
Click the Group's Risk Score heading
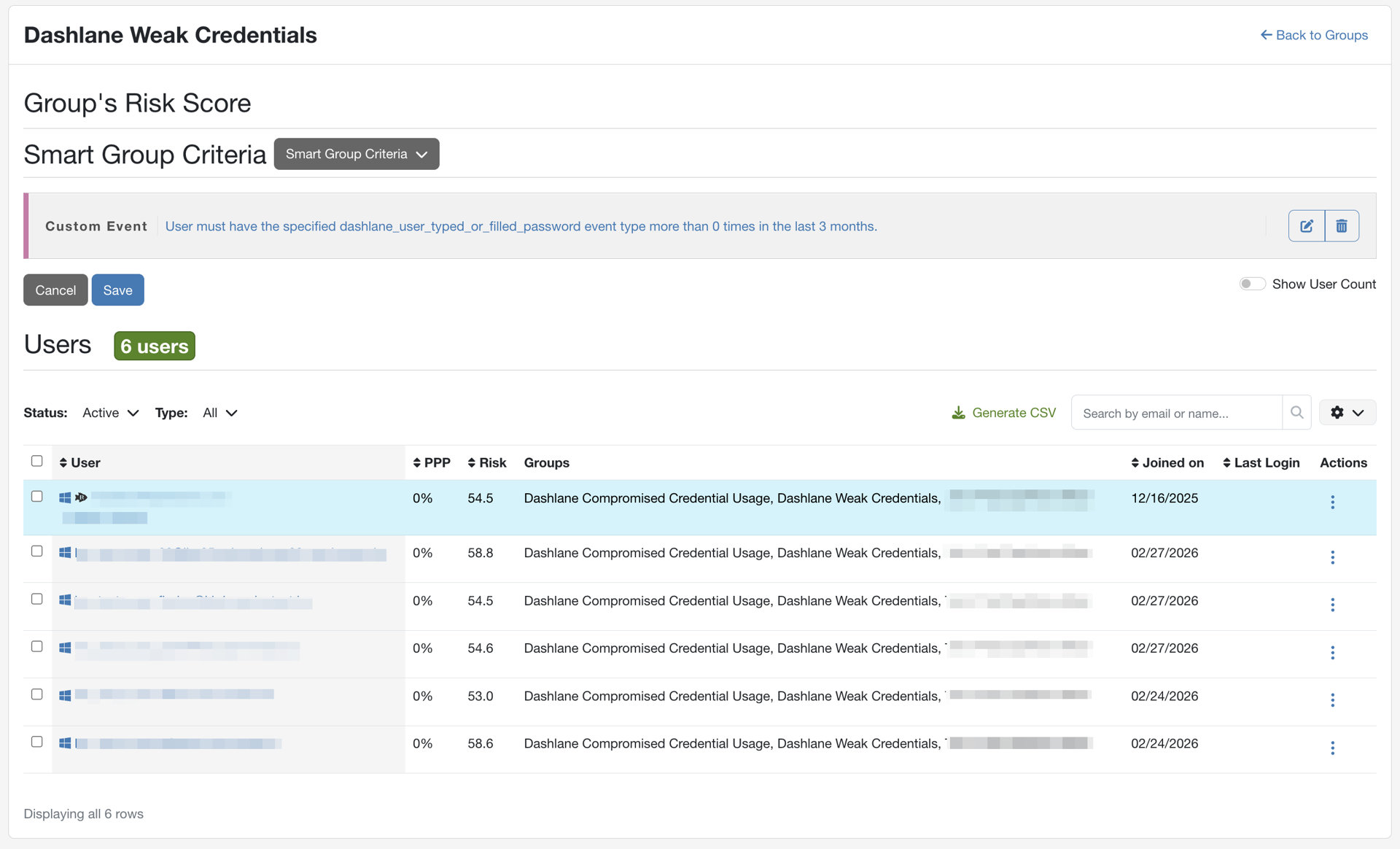pyautogui.click(x=137, y=103)
